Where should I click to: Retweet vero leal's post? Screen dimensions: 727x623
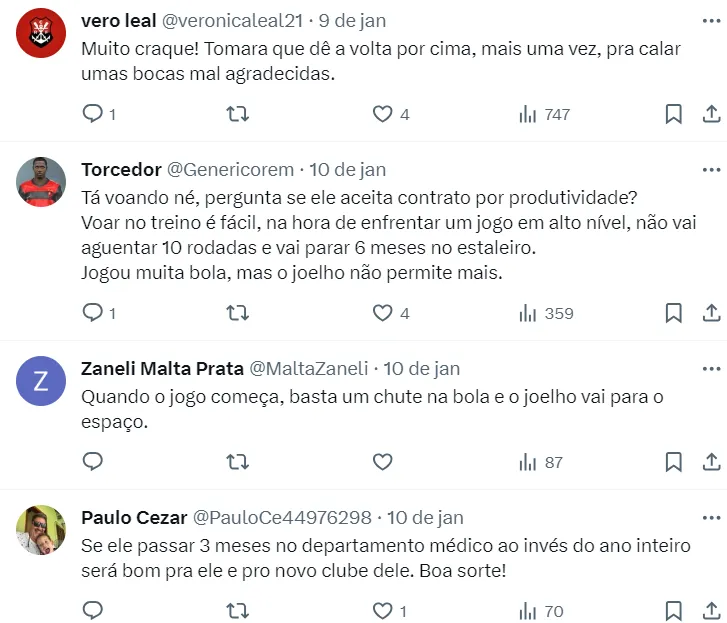[238, 114]
